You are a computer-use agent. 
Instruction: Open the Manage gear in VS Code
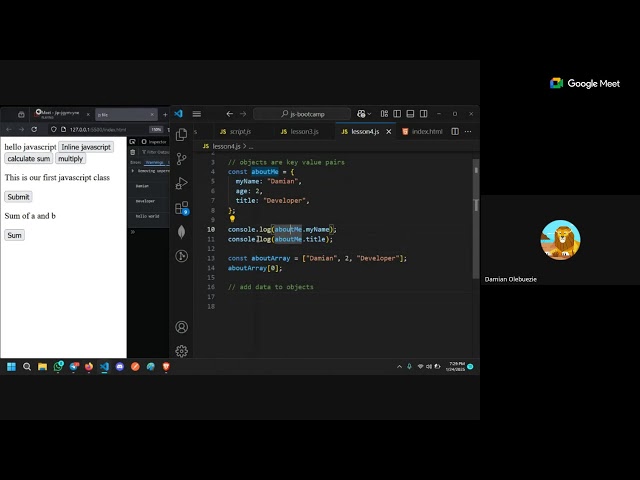point(182,351)
